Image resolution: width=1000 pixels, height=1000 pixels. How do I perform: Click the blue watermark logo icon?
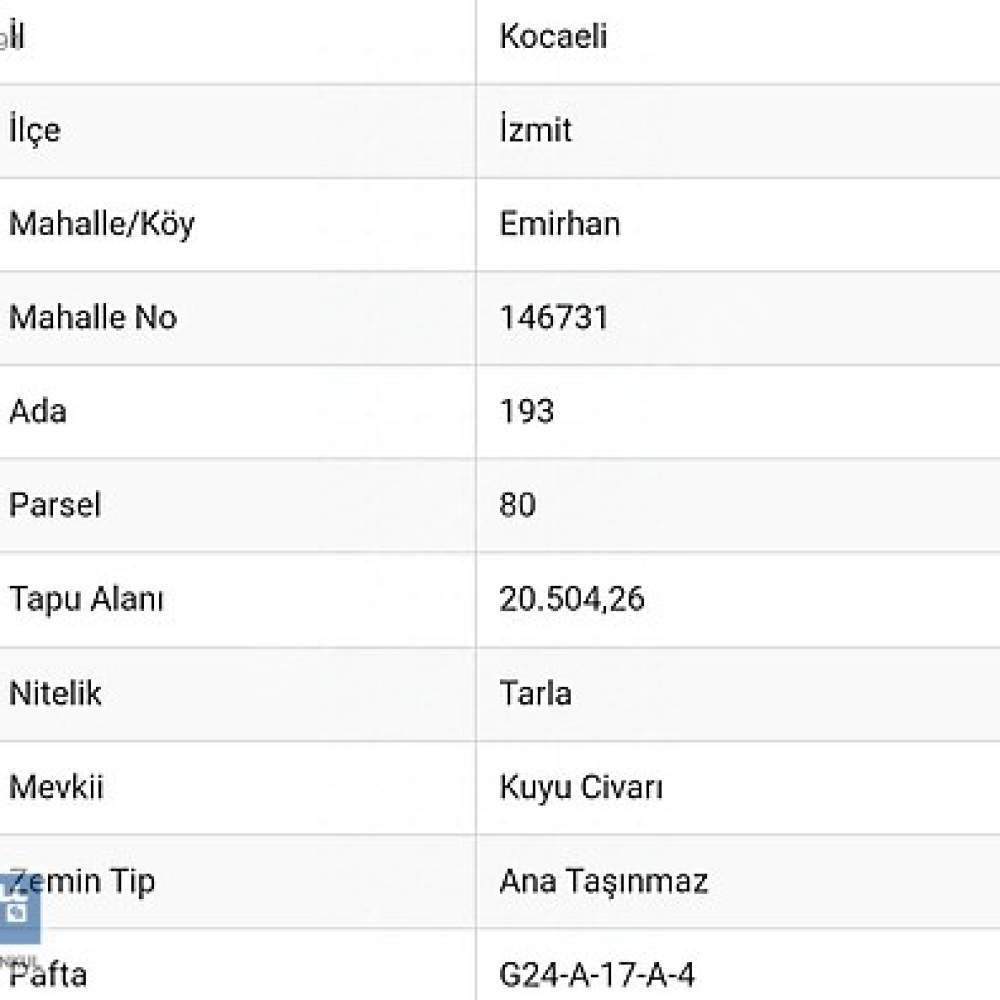[x=19, y=910]
